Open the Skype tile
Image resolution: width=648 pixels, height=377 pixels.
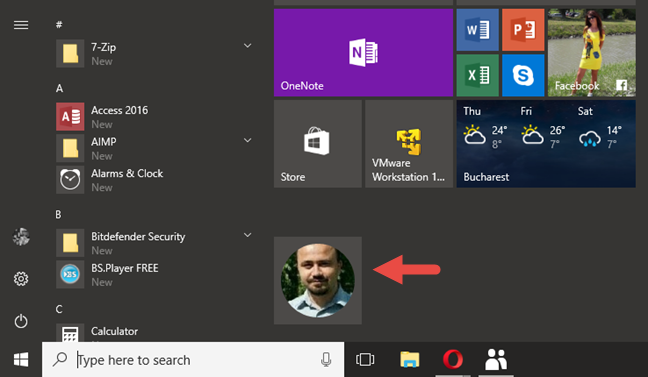(523, 76)
